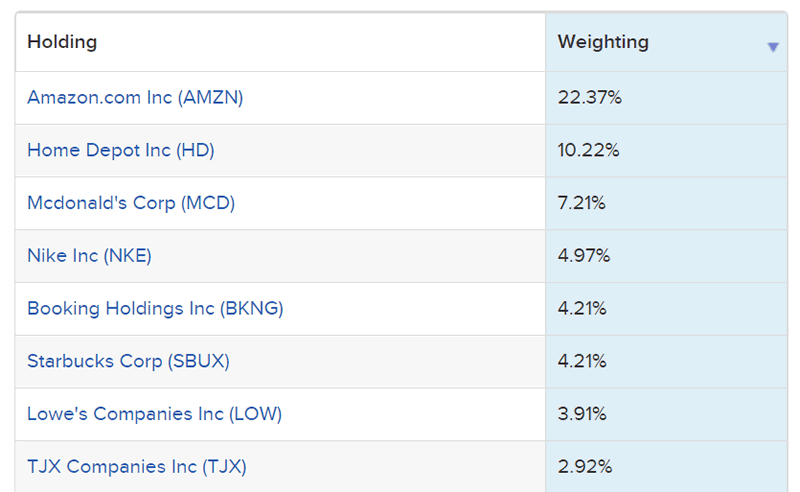
Task: Select TJX's 2.92% weighting cell
Action: tap(584, 466)
